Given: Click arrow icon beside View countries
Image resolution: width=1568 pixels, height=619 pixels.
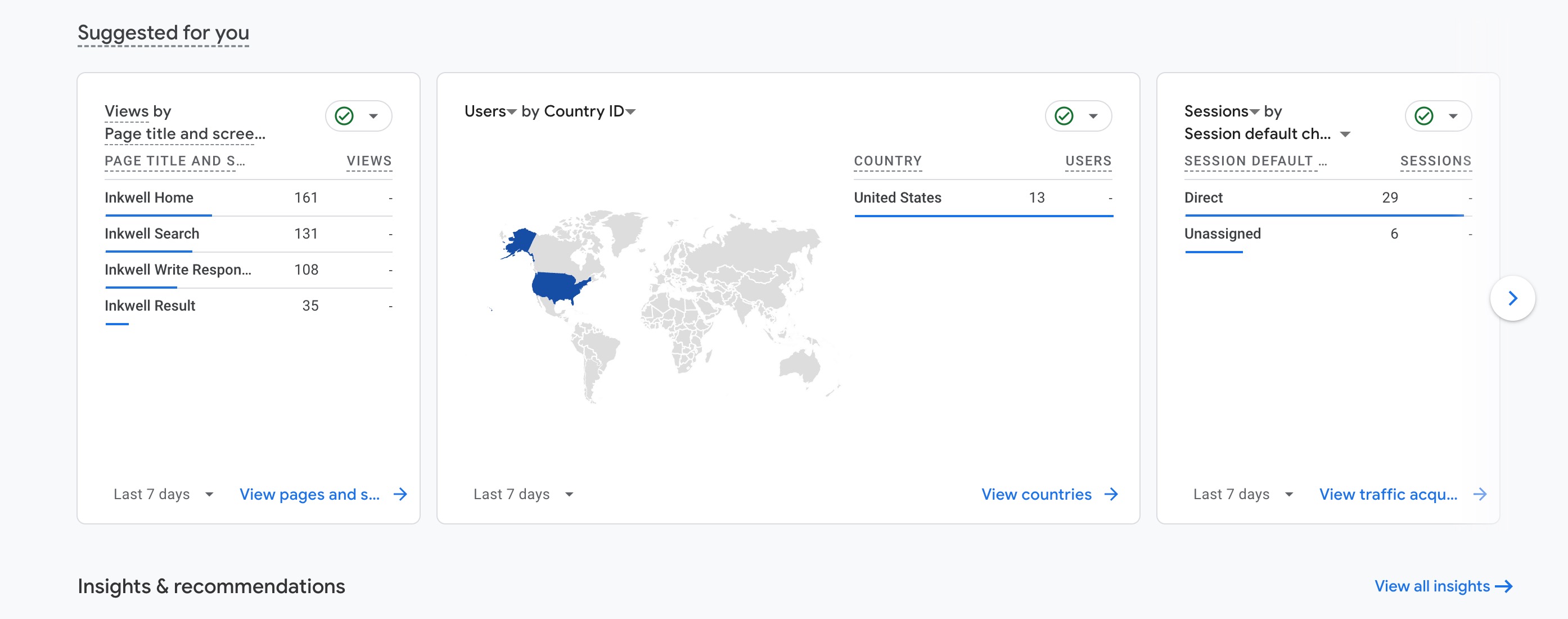Looking at the screenshot, I should [x=1111, y=494].
